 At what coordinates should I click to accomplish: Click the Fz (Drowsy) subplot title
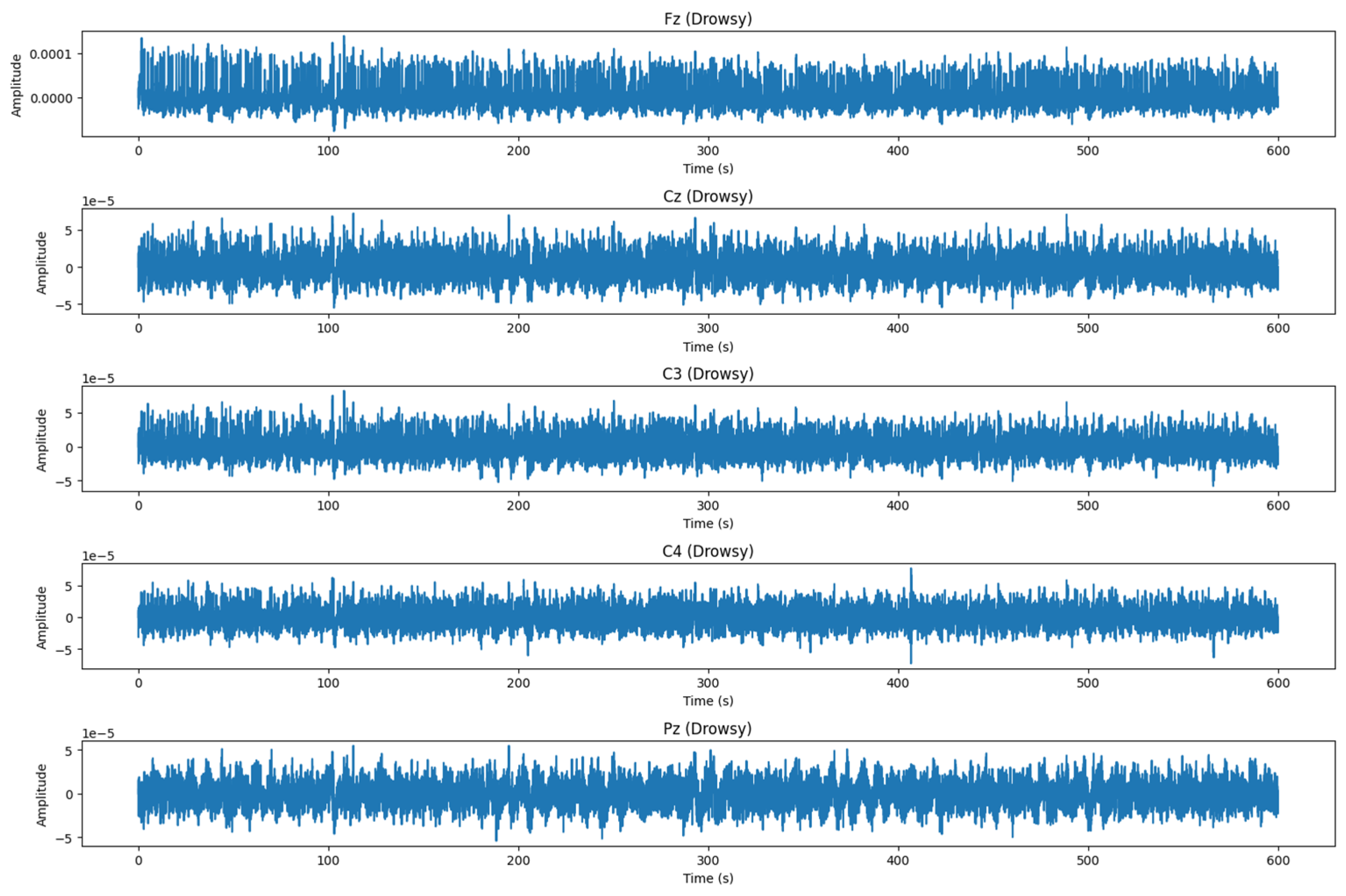708,19
